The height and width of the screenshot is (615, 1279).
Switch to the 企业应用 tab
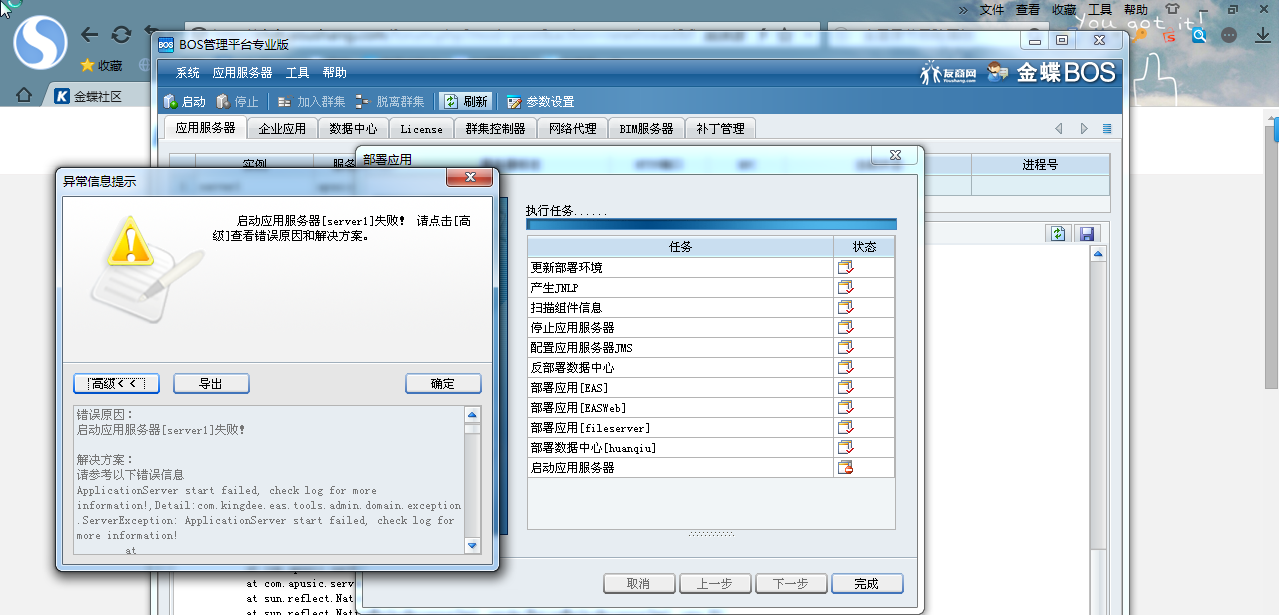(282, 129)
